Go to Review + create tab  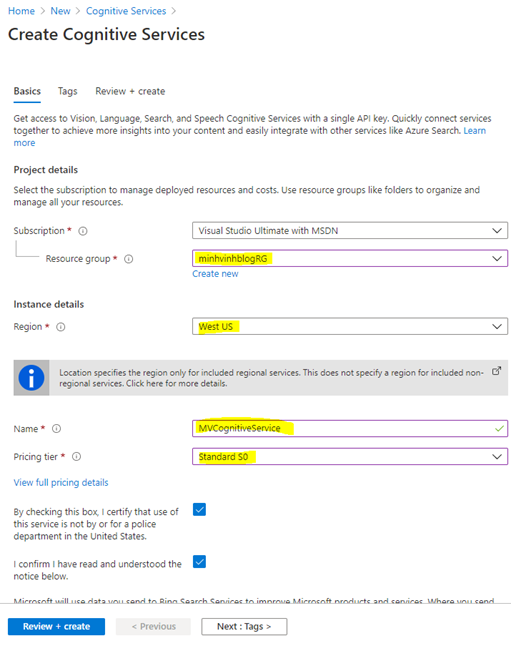(x=130, y=91)
